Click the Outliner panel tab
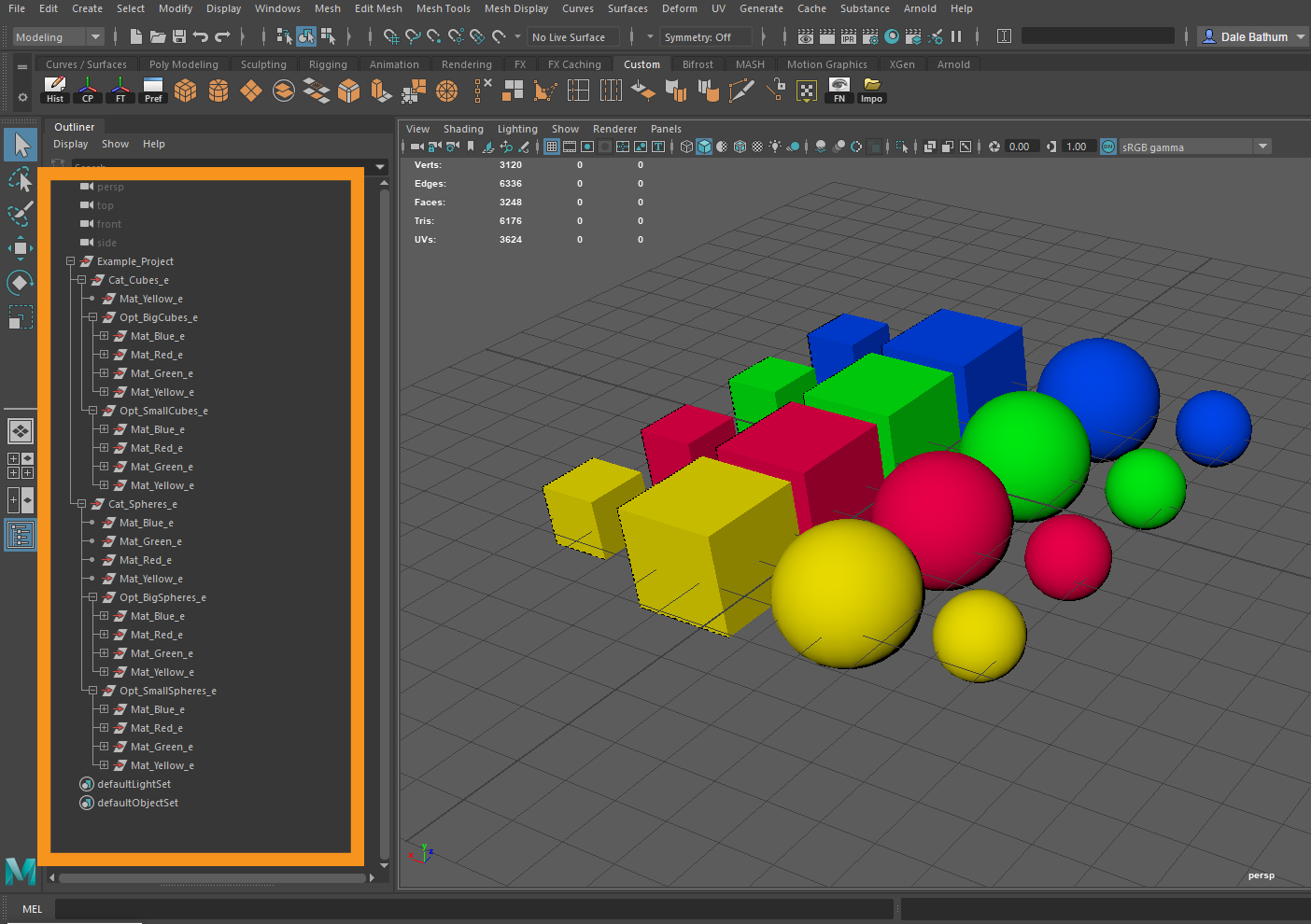This screenshot has width=1311, height=924. tap(75, 127)
